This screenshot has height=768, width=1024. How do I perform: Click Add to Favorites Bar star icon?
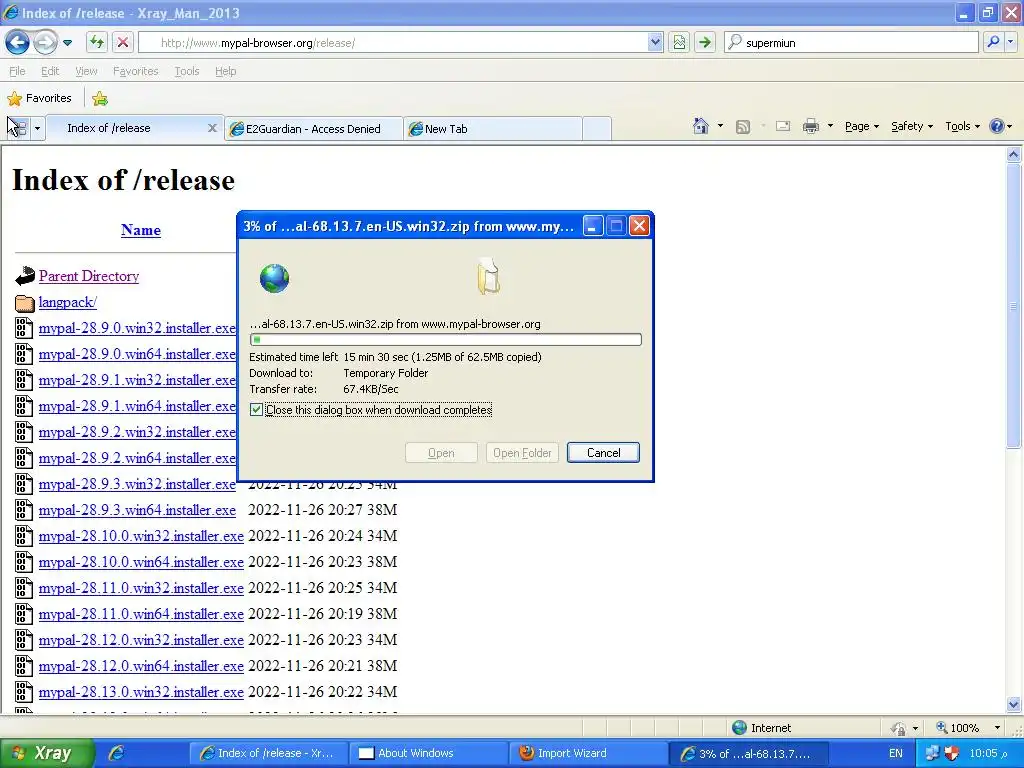point(100,99)
